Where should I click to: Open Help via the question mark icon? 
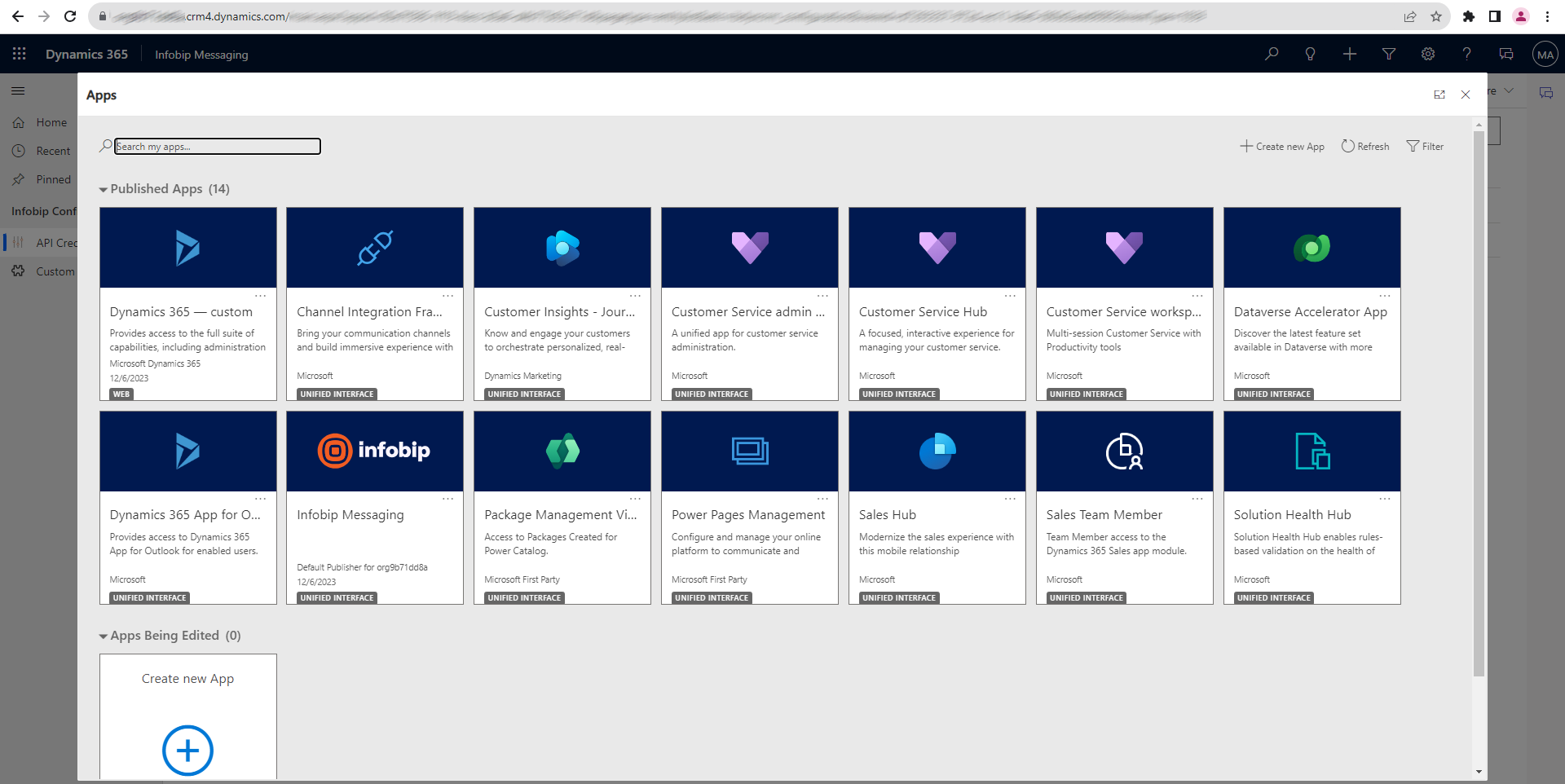click(1466, 54)
